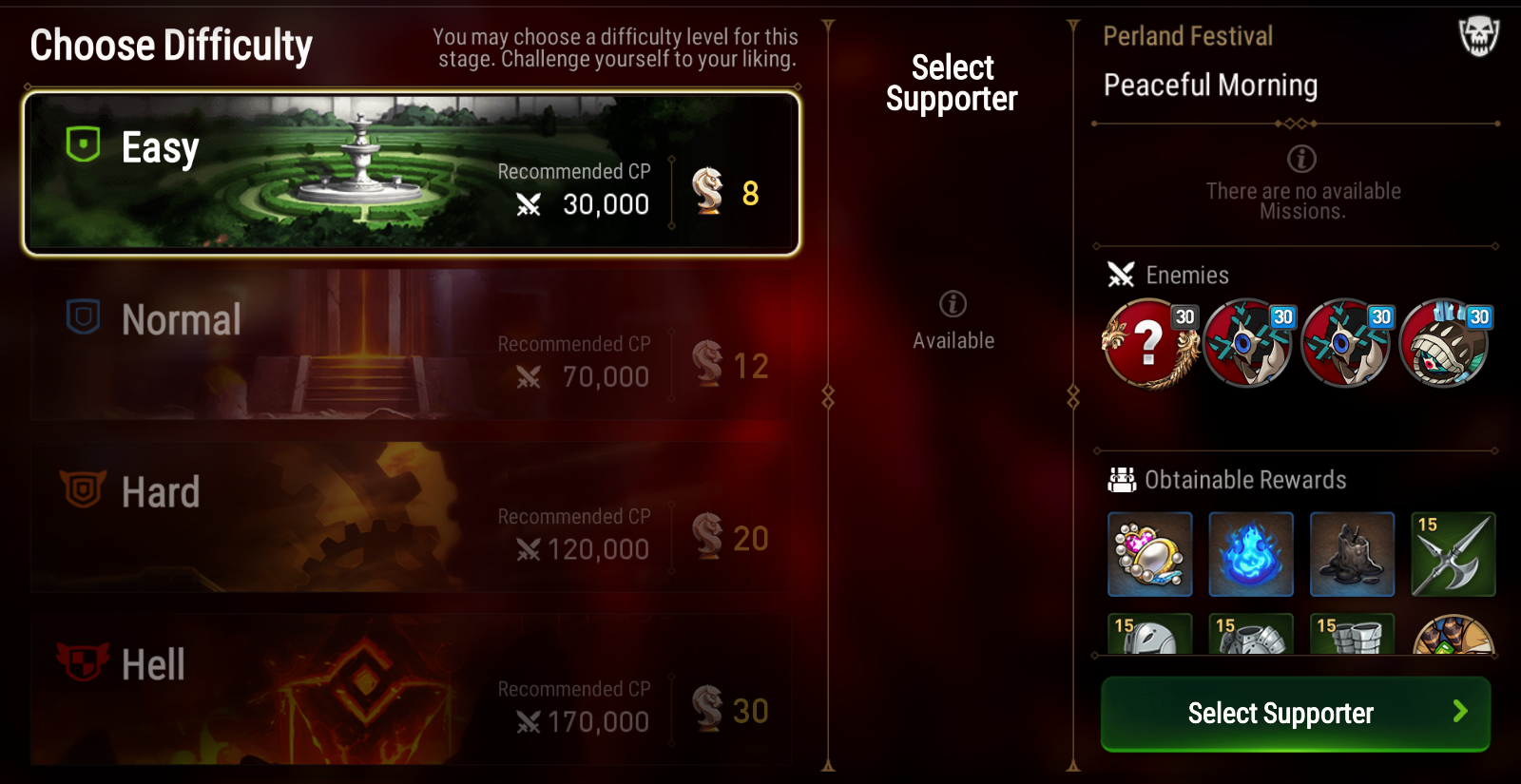Screen dimensions: 1521x784
Task: Click the arrow on Select Supporter button
Action: pos(1460,712)
